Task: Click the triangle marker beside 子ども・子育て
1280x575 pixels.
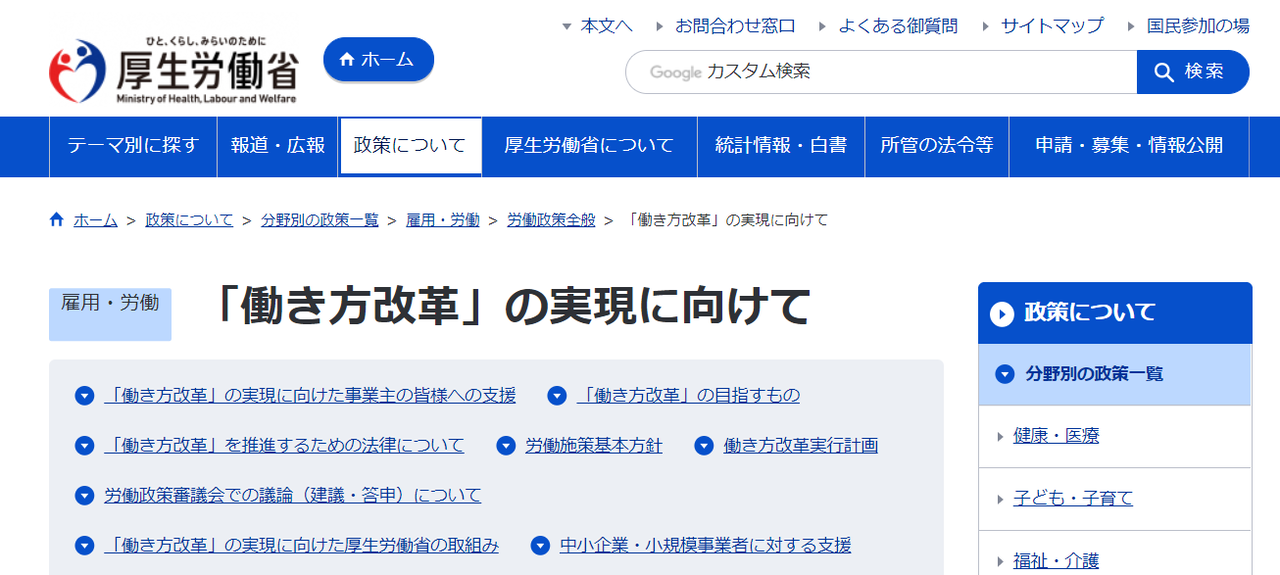Action: tap(1000, 499)
